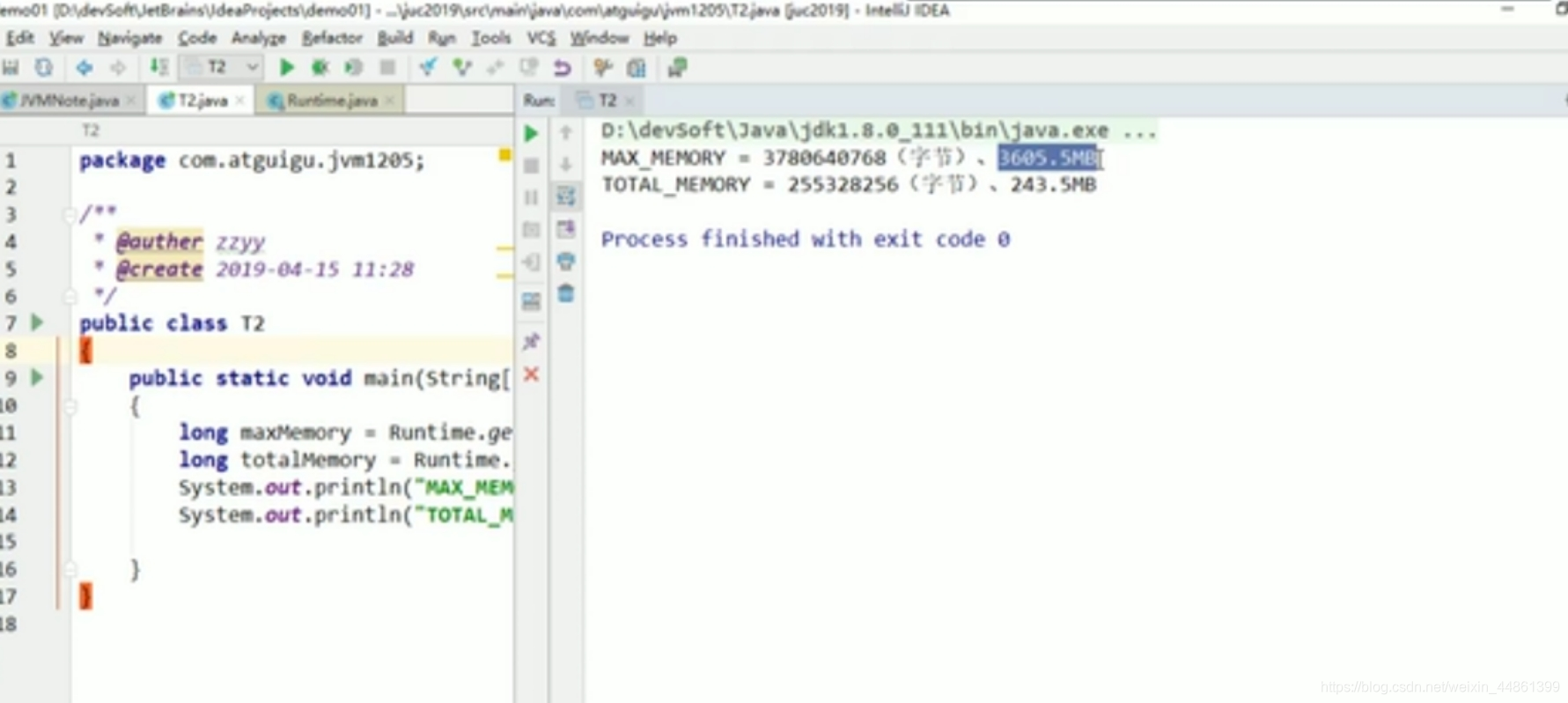The height and width of the screenshot is (703, 1568).
Task: Click the toolbar Stop square icon
Action: [386, 68]
